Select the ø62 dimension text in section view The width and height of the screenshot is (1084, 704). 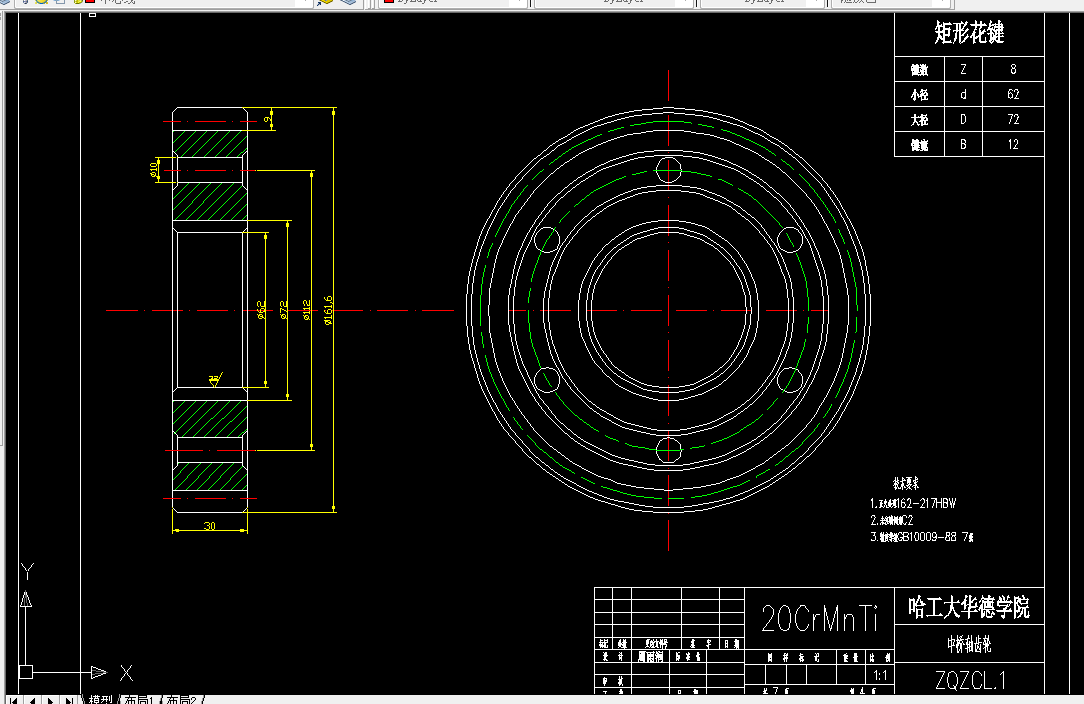(261, 310)
